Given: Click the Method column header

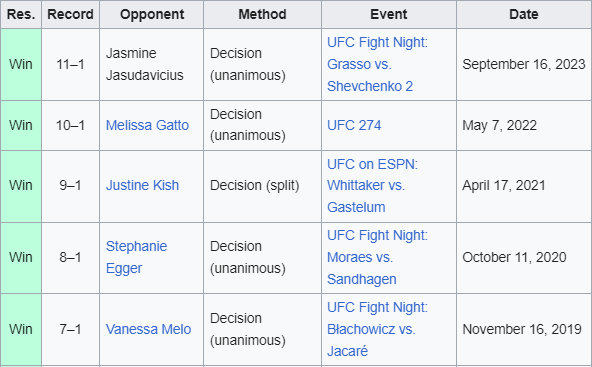Looking at the screenshot, I should click(262, 14).
